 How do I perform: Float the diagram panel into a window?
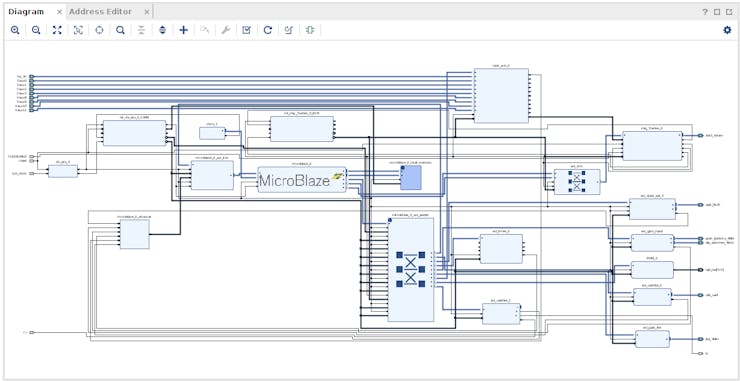pos(730,12)
